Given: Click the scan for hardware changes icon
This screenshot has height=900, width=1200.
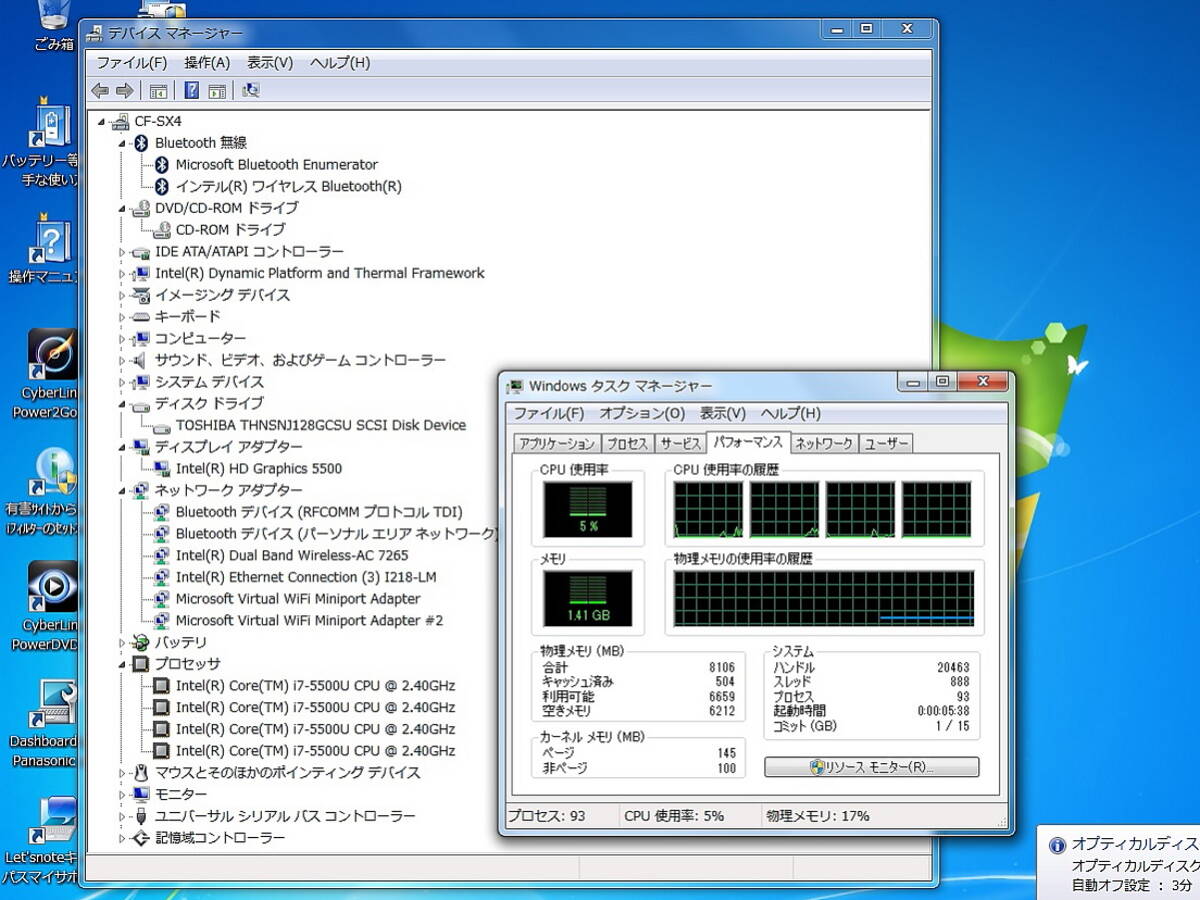Looking at the screenshot, I should pyautogui.click(x=251, y=91).
